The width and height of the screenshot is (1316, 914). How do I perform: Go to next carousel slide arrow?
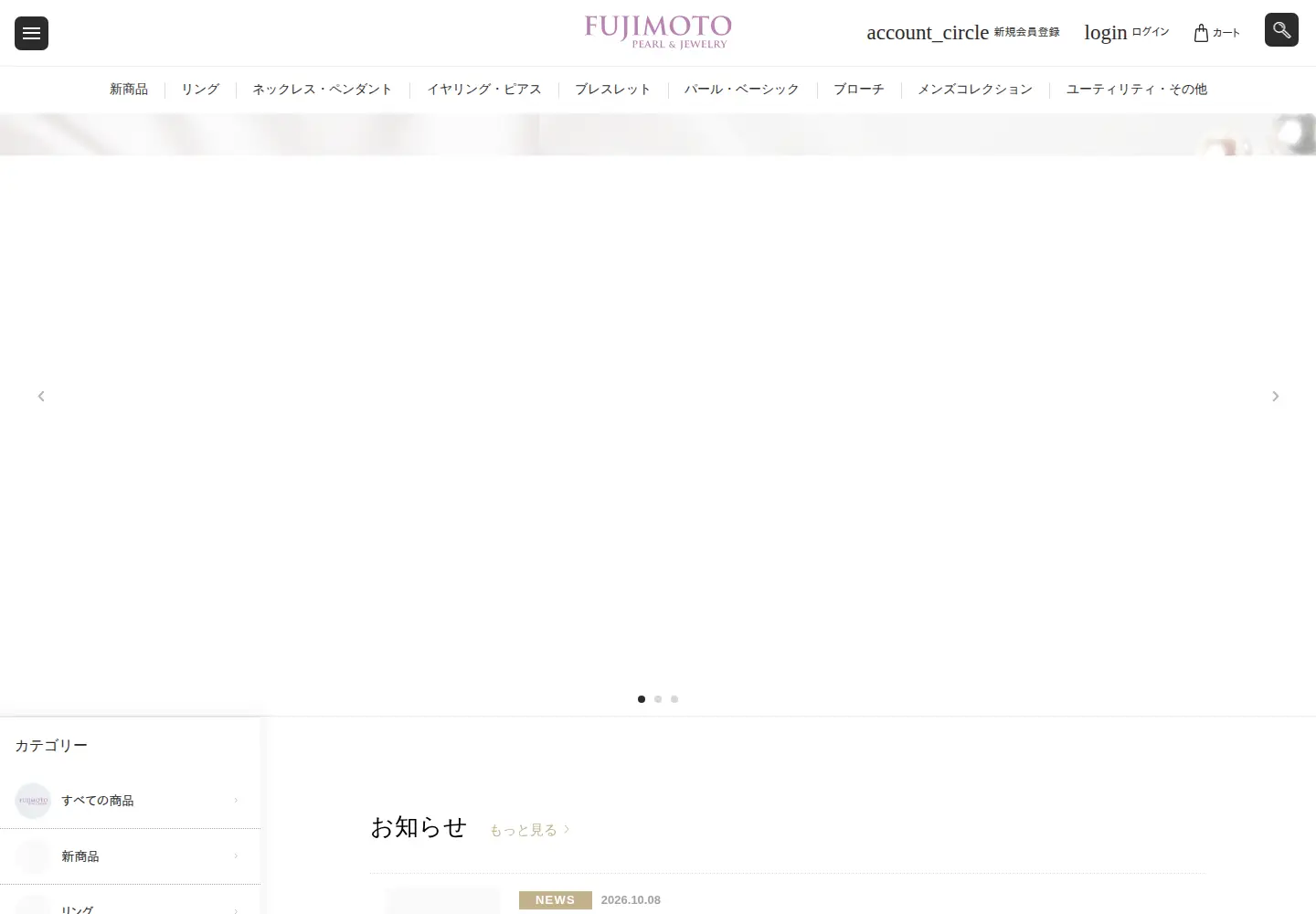[x=1275, y=396]
